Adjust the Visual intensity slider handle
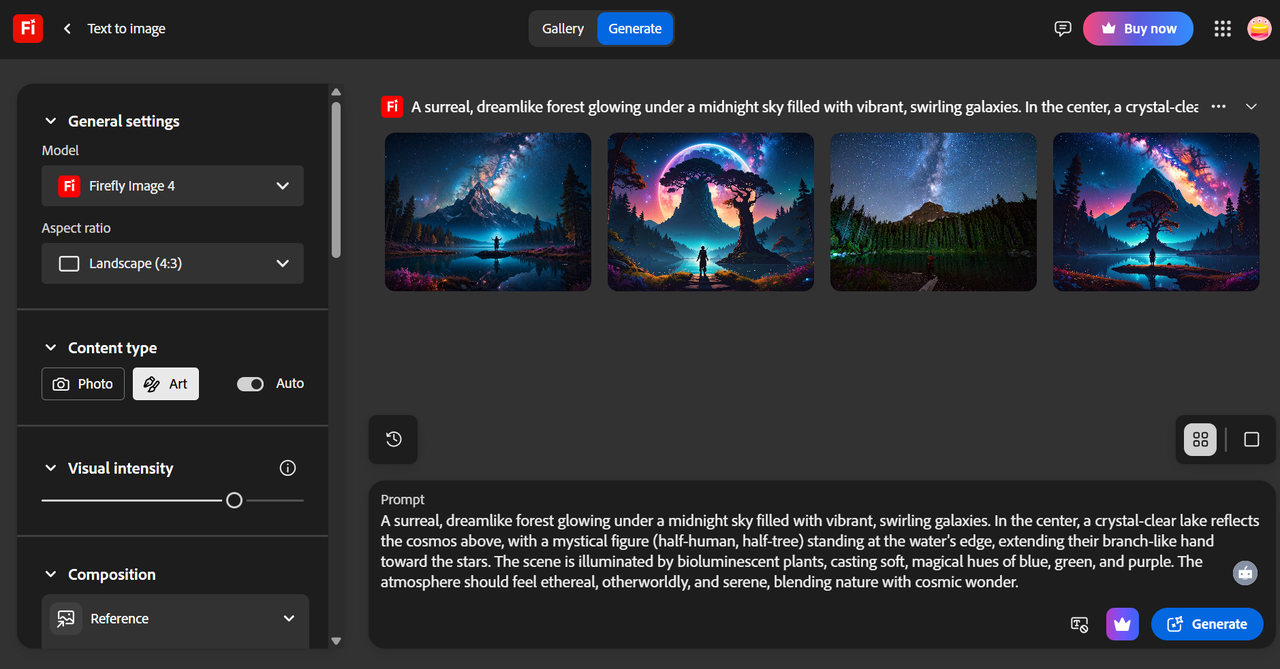Screen dimensions: 1280x669 pos(234,500)
